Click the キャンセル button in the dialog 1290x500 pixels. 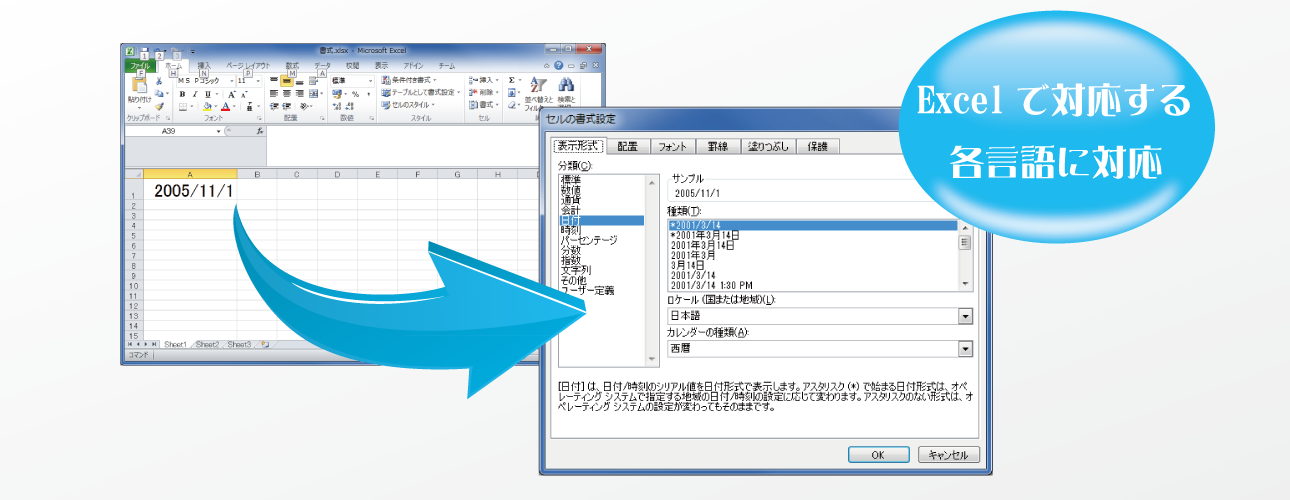[x=949, y=454]
